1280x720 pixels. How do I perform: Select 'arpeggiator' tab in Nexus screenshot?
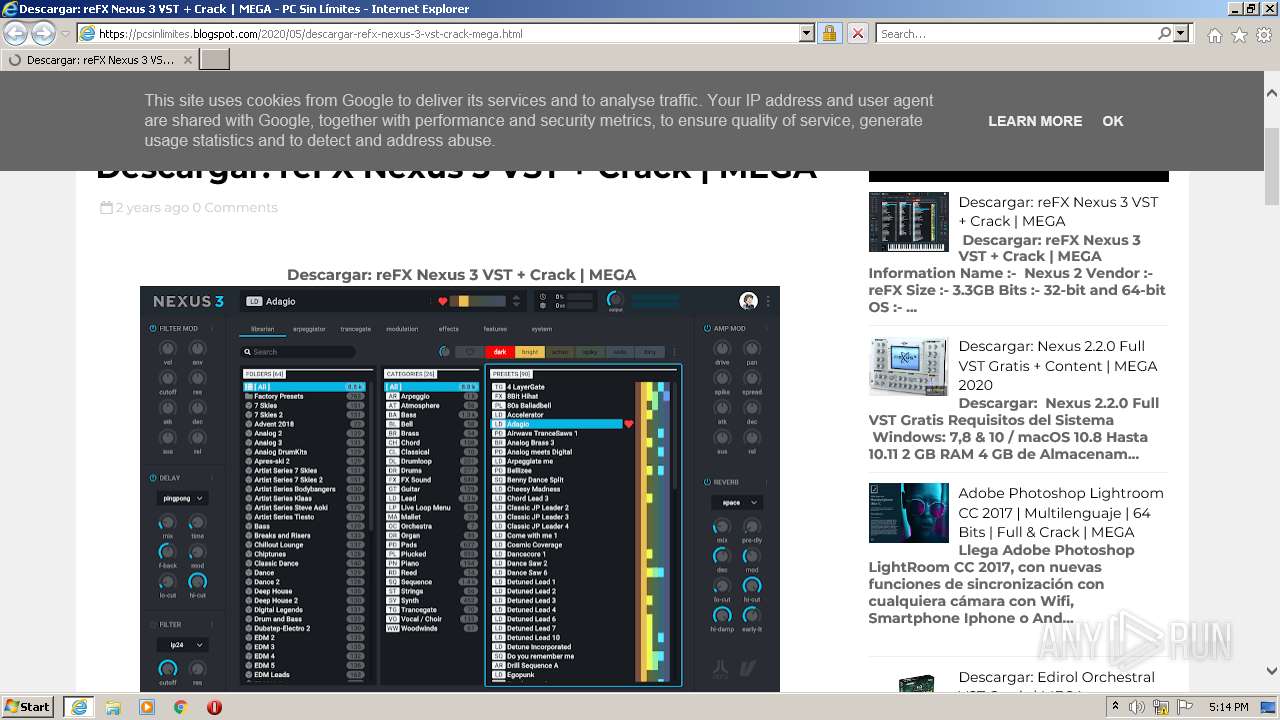click(x=309, y=329)
